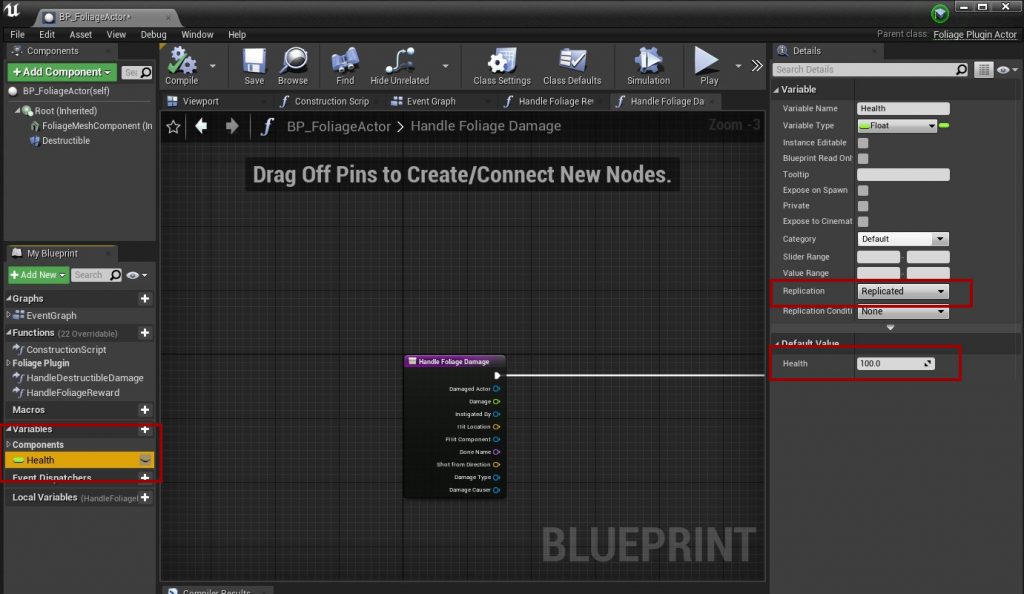Viewport: 1024px width, 594px height.
Task: Click the Health default value field
Action: coord(895,364)
